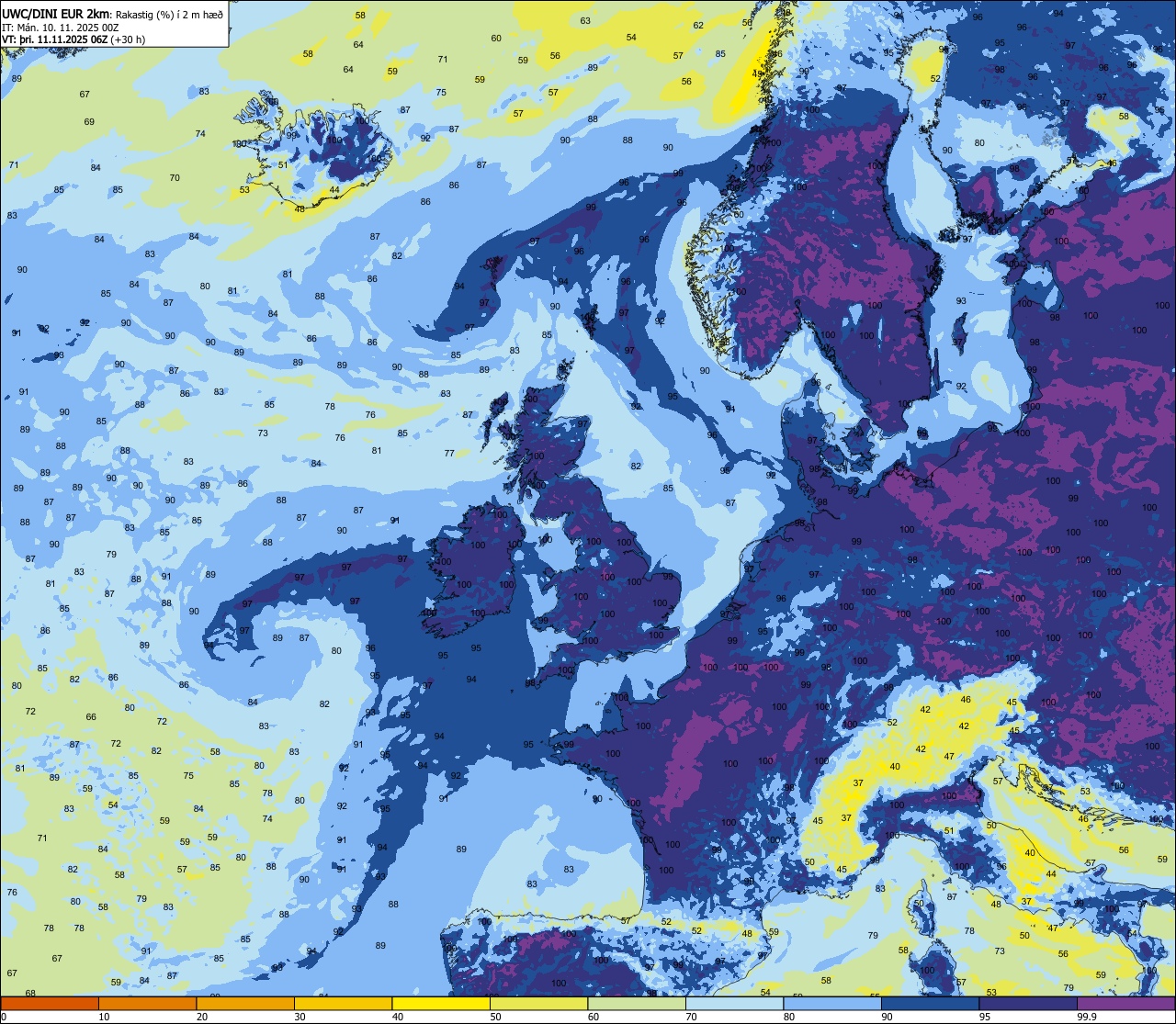Click the '99.9' label on the legend scale
The height and width of the screenshot is (1024, 1176).
[x=1087, y=1017]
